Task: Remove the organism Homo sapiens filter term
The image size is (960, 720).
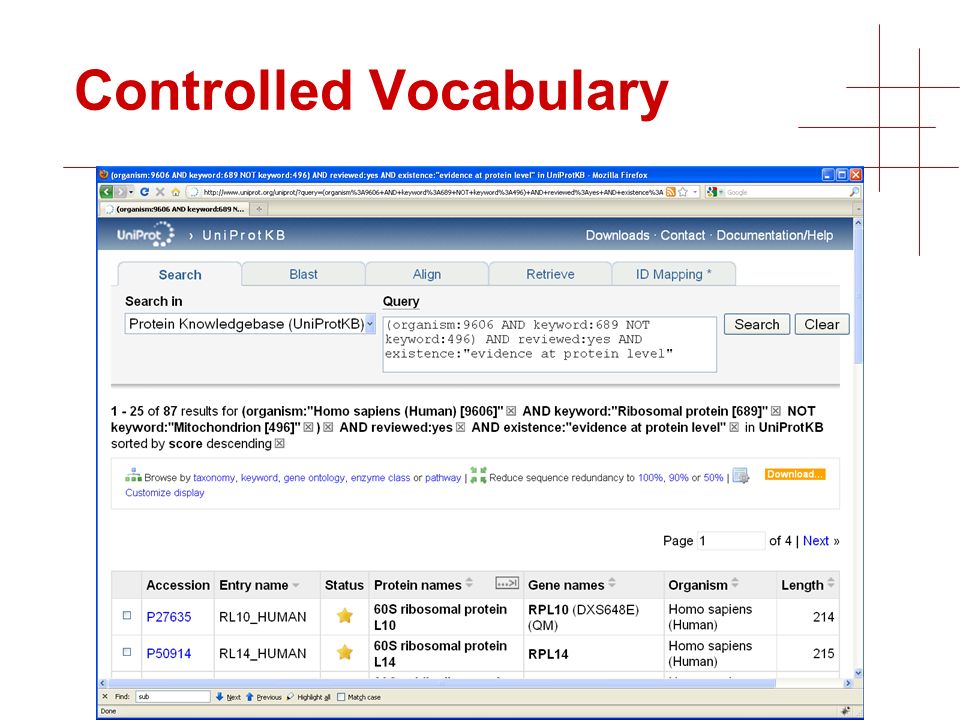Action: (x=511, y=411)
